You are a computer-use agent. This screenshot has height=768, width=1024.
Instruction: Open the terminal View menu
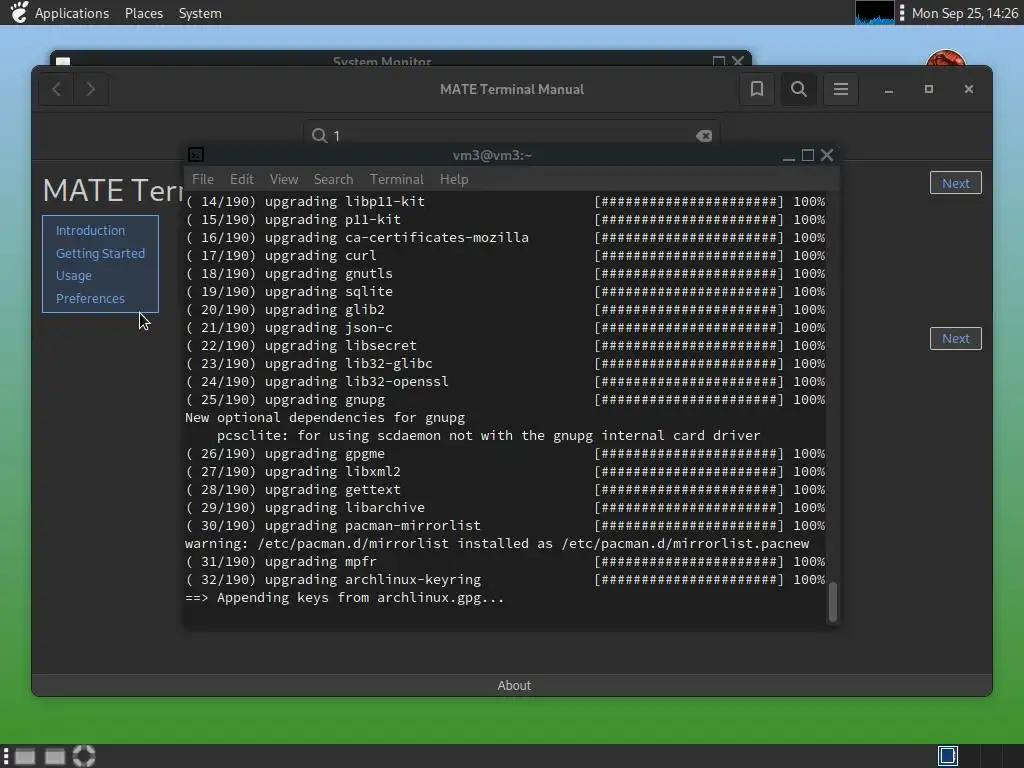click(x=284, y=179)
